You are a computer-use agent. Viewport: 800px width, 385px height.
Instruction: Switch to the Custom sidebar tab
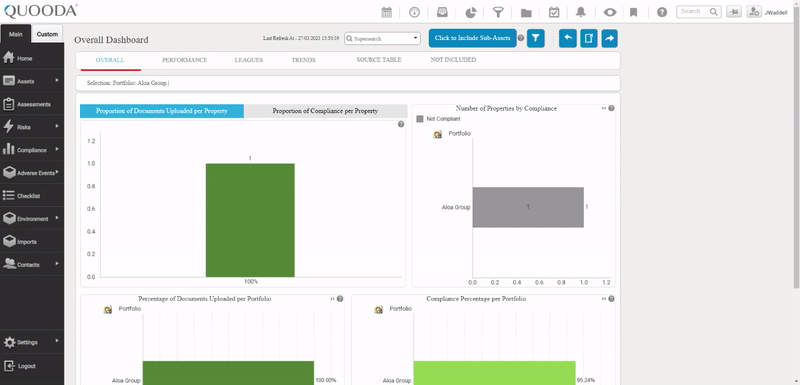click(x=47, y=34)
